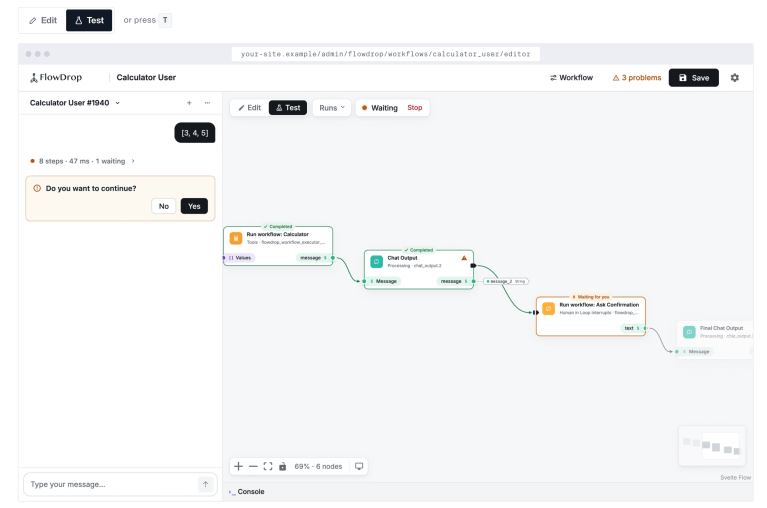Open the Runs dropdown

click(x=332, y=108)
